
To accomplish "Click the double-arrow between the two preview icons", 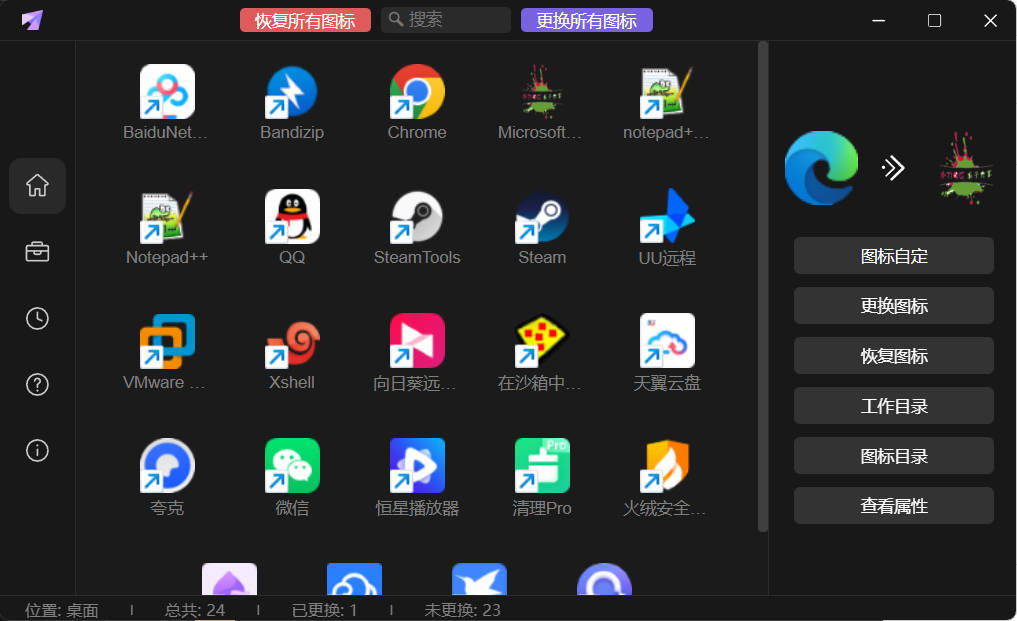I will pyautogui.click(x=893, y=167).
